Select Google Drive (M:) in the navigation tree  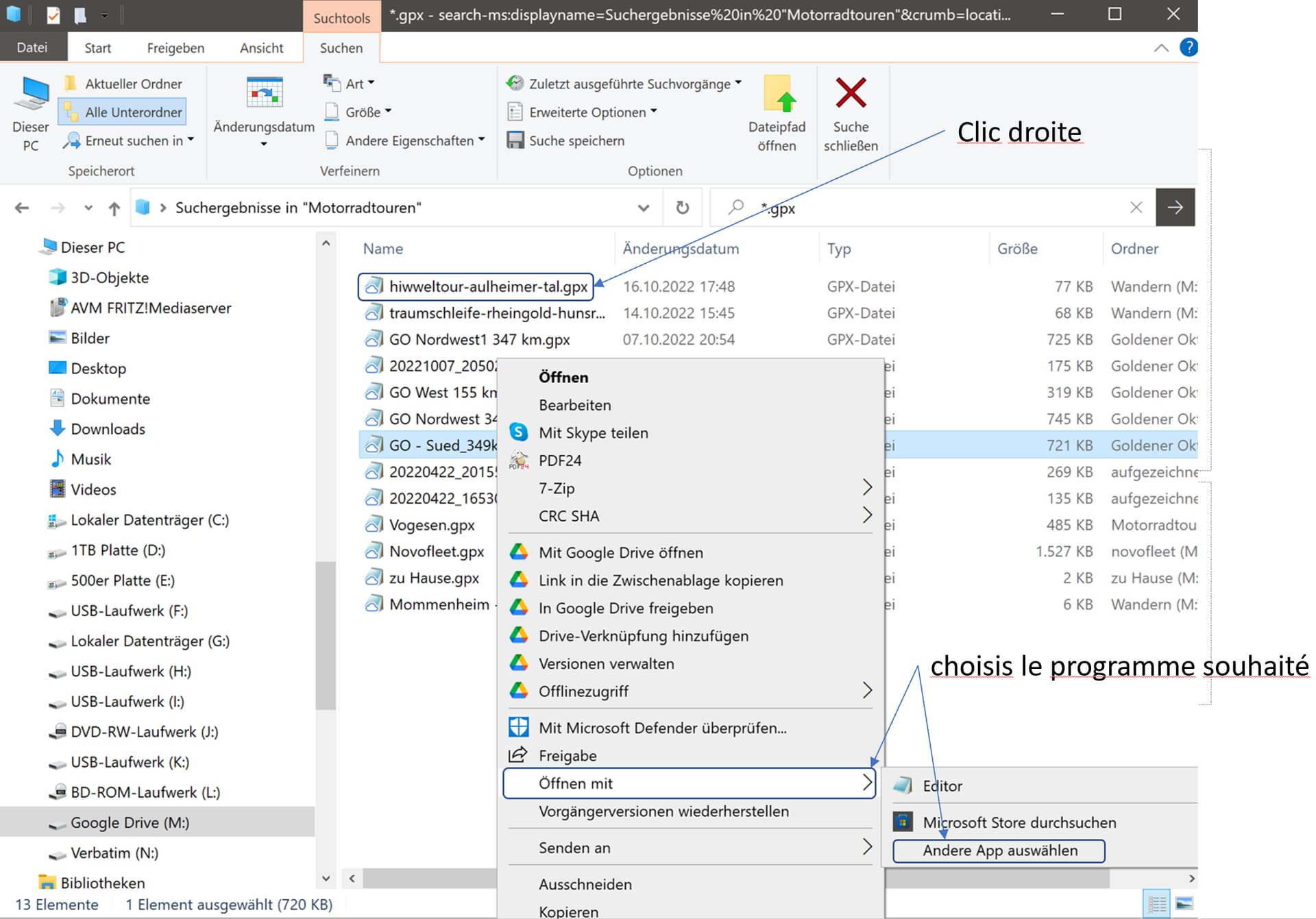point(130,822)
